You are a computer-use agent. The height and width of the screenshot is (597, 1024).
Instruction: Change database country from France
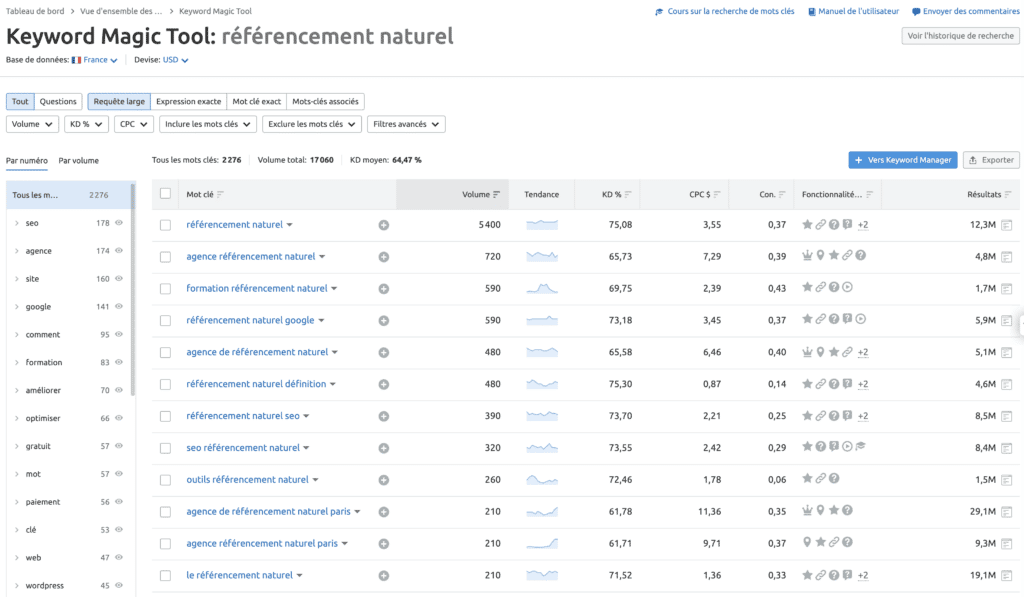(x=100, y=60)
